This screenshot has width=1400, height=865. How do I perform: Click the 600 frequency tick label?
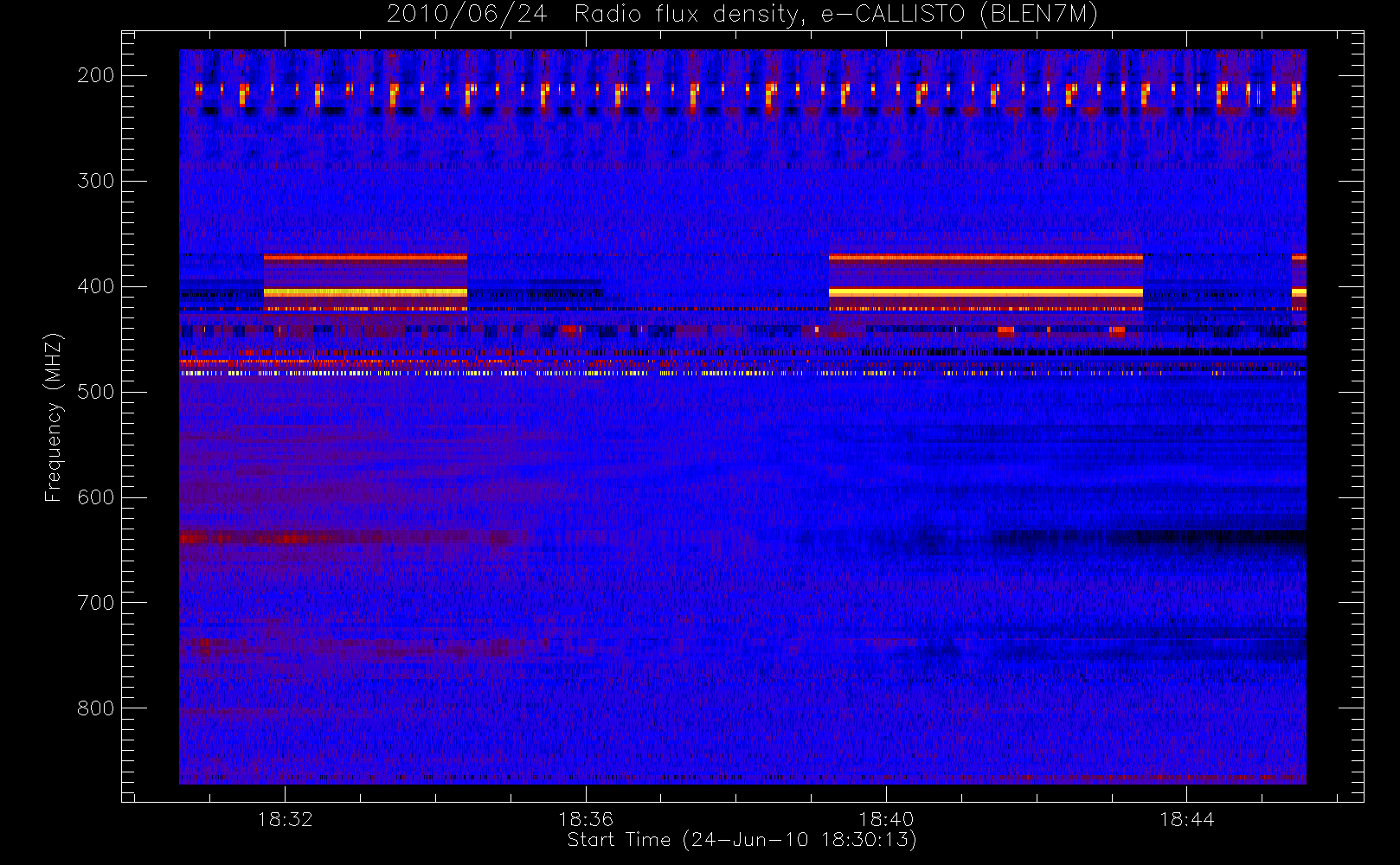(96, 497)
